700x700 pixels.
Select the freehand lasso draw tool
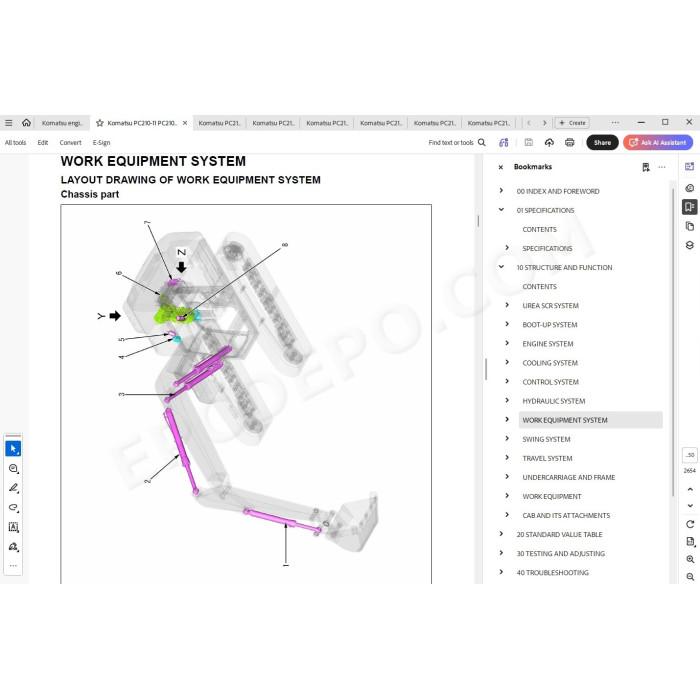[13, 508]
